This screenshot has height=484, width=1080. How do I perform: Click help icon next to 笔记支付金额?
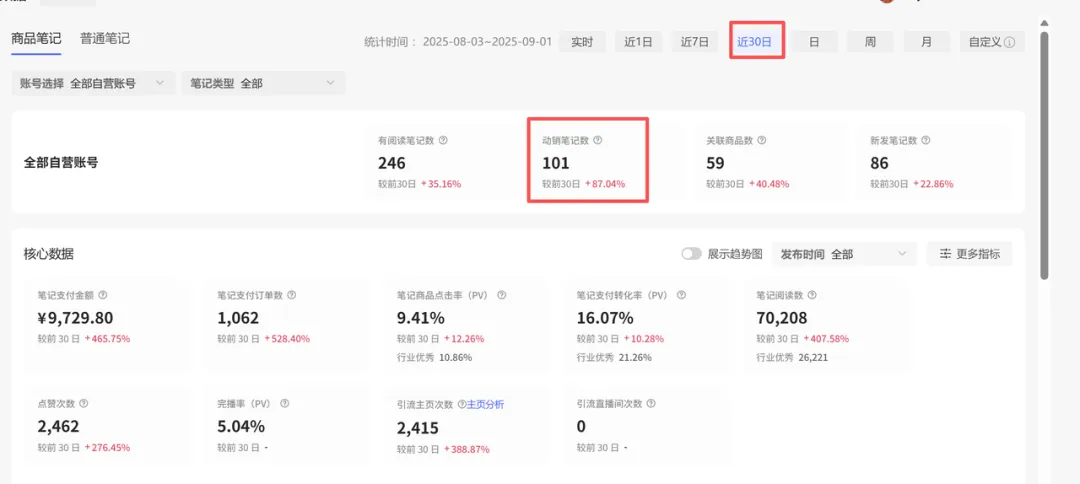coord(103,296)
